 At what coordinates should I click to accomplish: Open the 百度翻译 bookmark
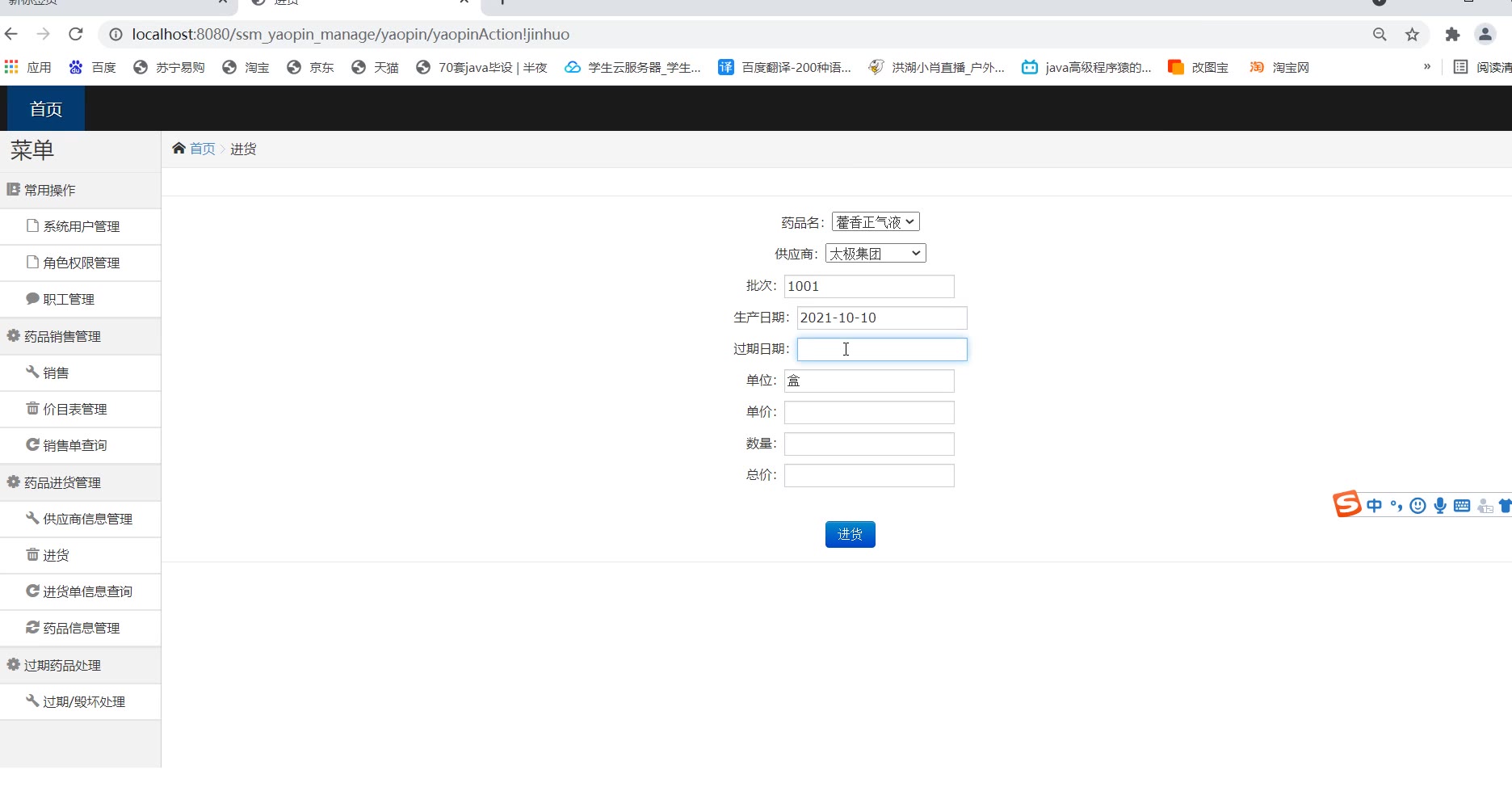click(784, 67)
